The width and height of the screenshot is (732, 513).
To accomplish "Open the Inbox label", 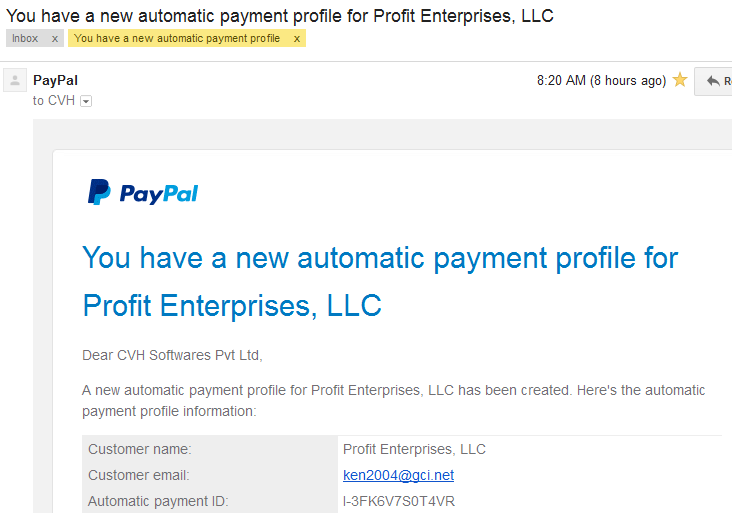I will (x=25, y=38).
